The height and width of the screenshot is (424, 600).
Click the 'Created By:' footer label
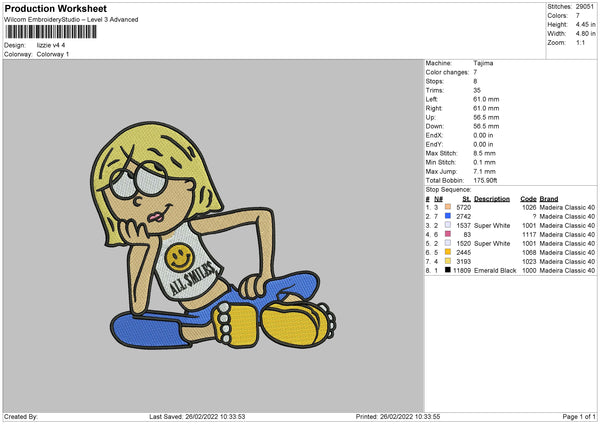click(21, 417)
